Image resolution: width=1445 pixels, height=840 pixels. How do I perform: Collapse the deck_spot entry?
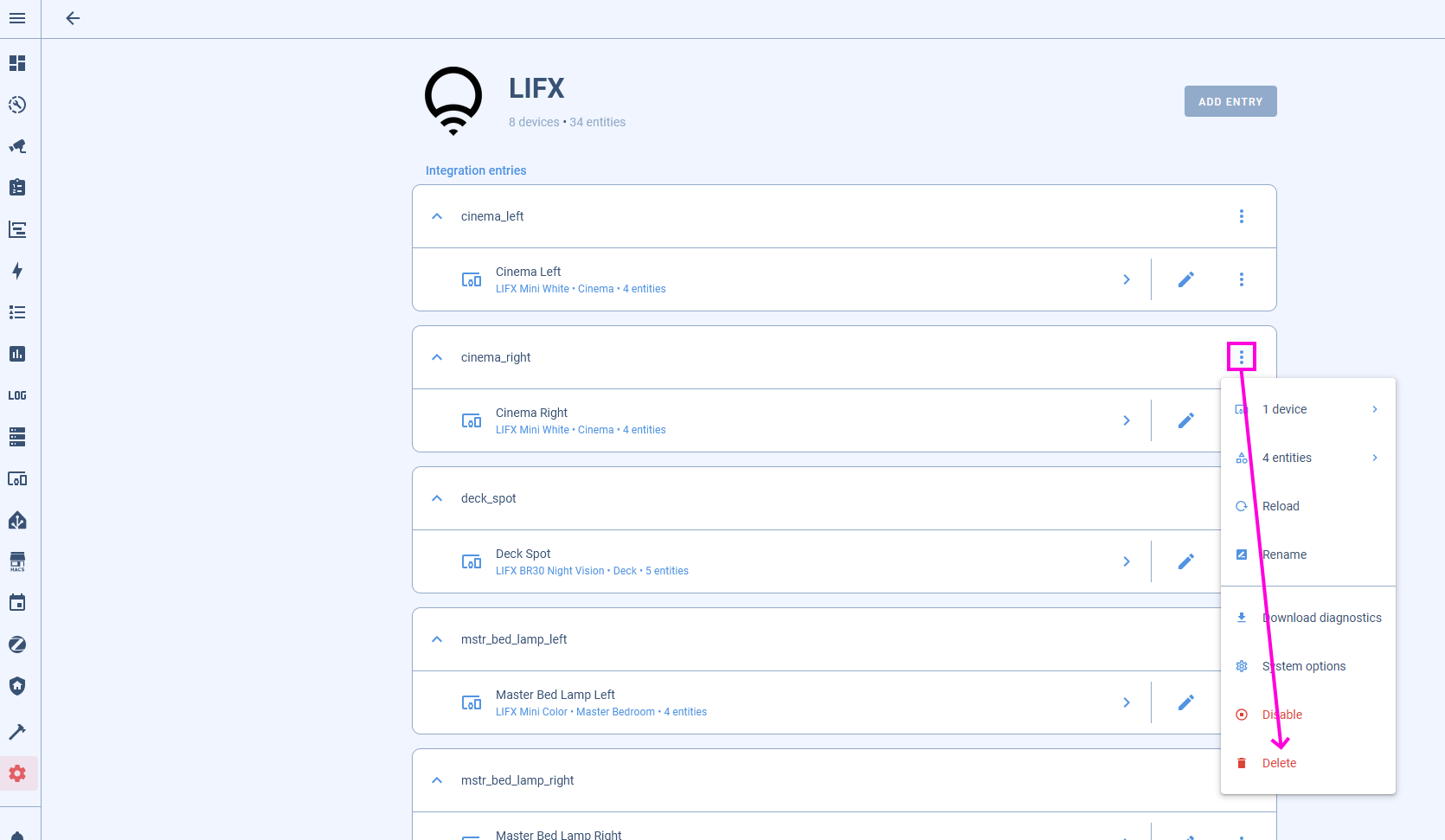[437, 498]
